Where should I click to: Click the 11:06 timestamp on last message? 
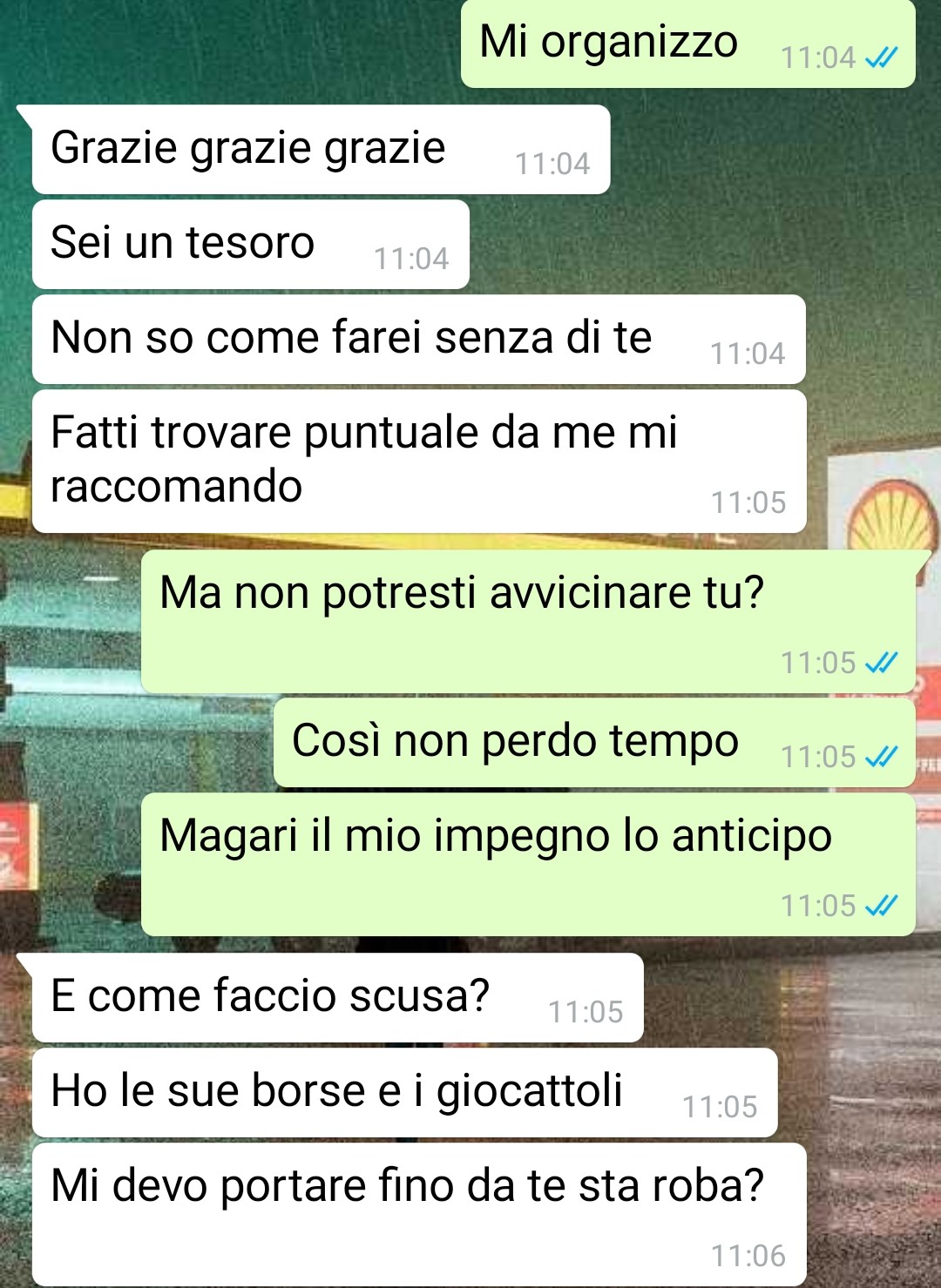tap(748, 1256)
